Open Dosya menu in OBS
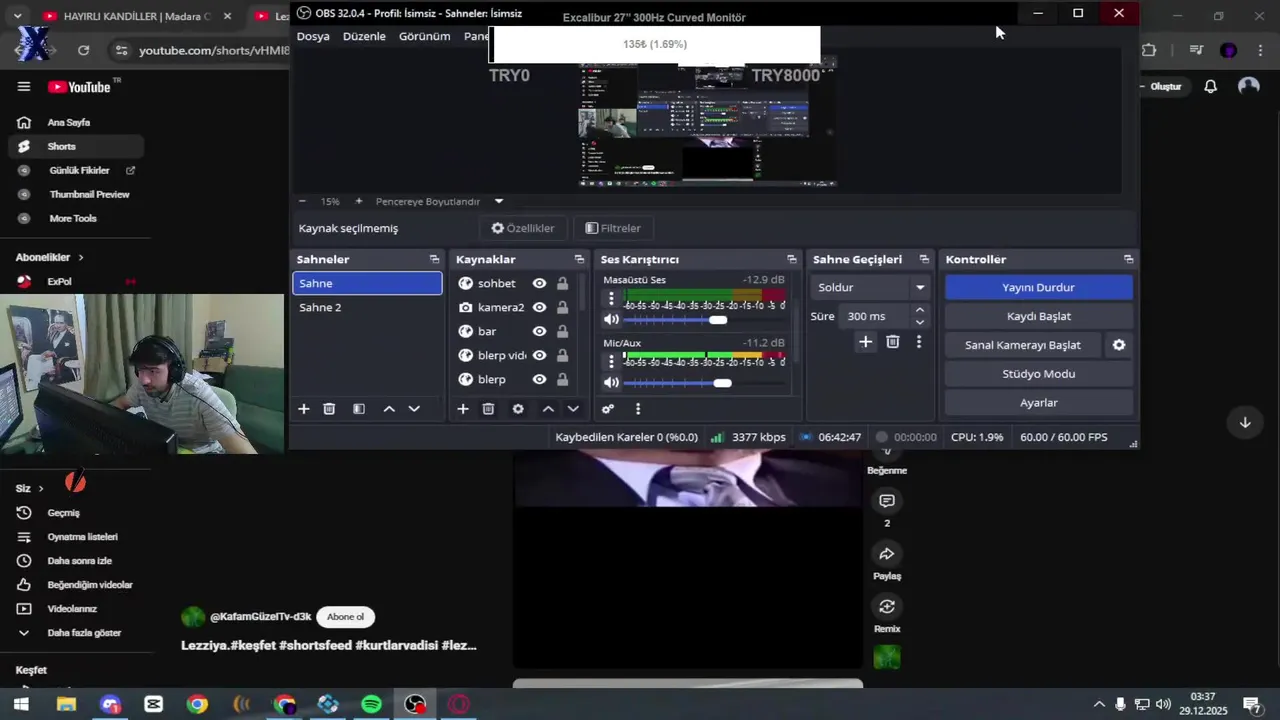 pyautogui.click(x=313, y=36)
